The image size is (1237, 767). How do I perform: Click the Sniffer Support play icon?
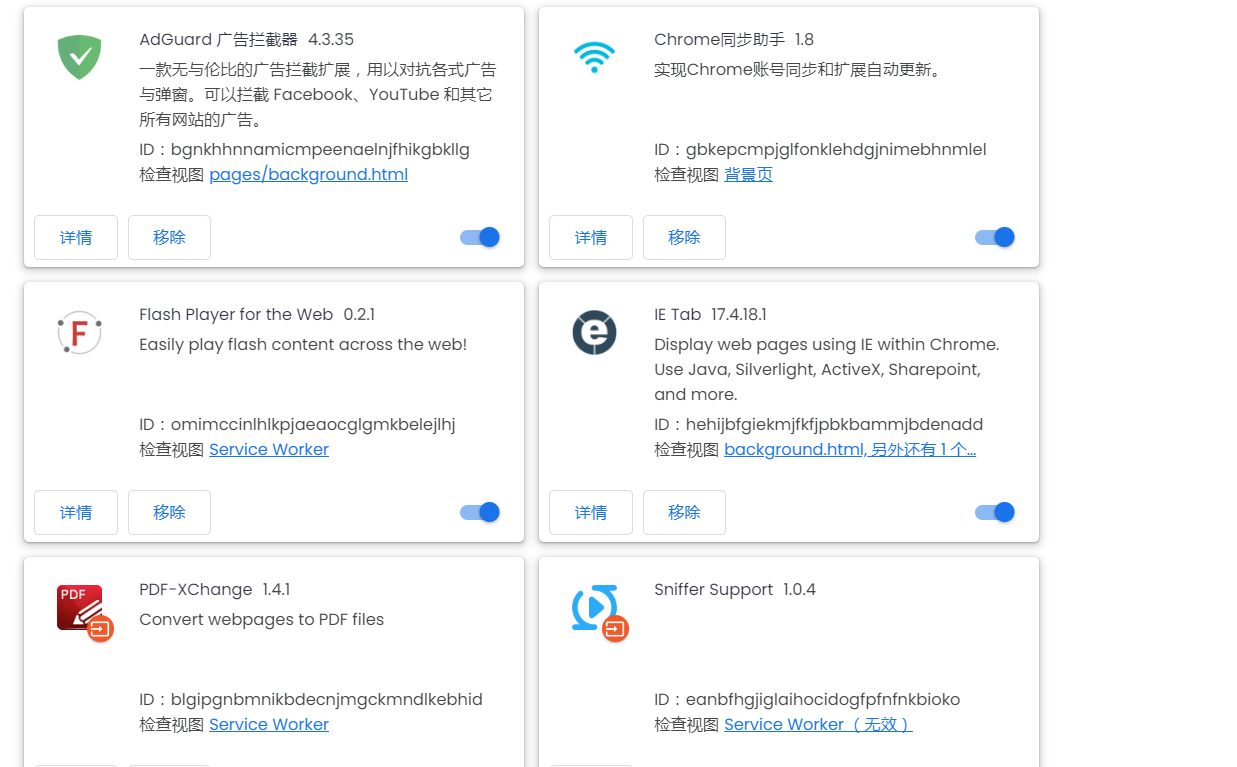tap(594, 607)
